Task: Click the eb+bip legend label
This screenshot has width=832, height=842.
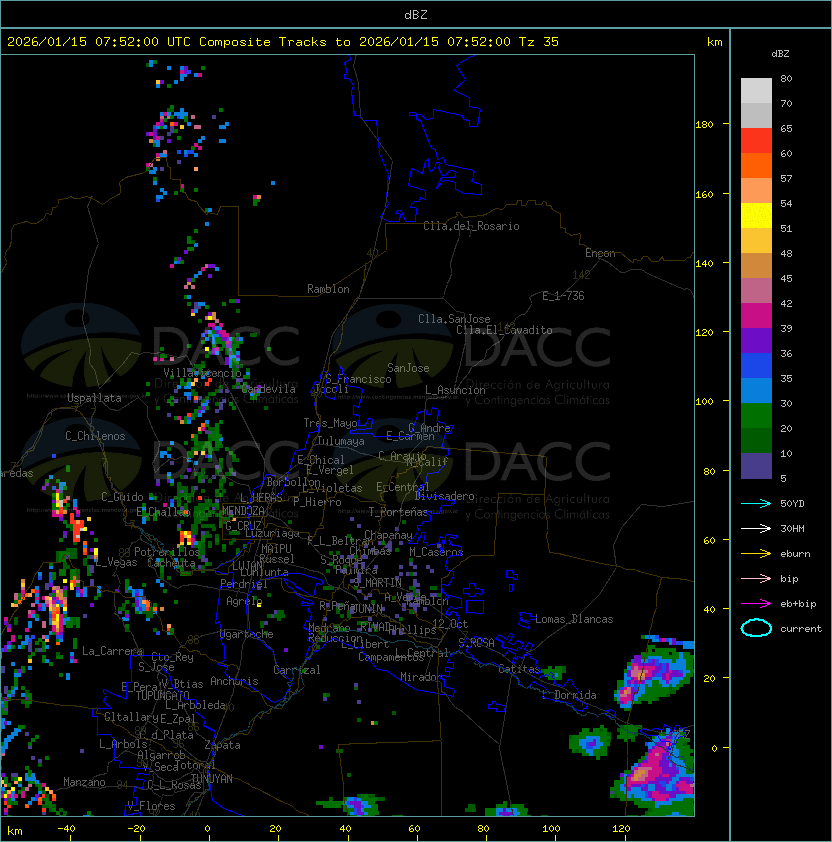Action: tap(798, 604)
